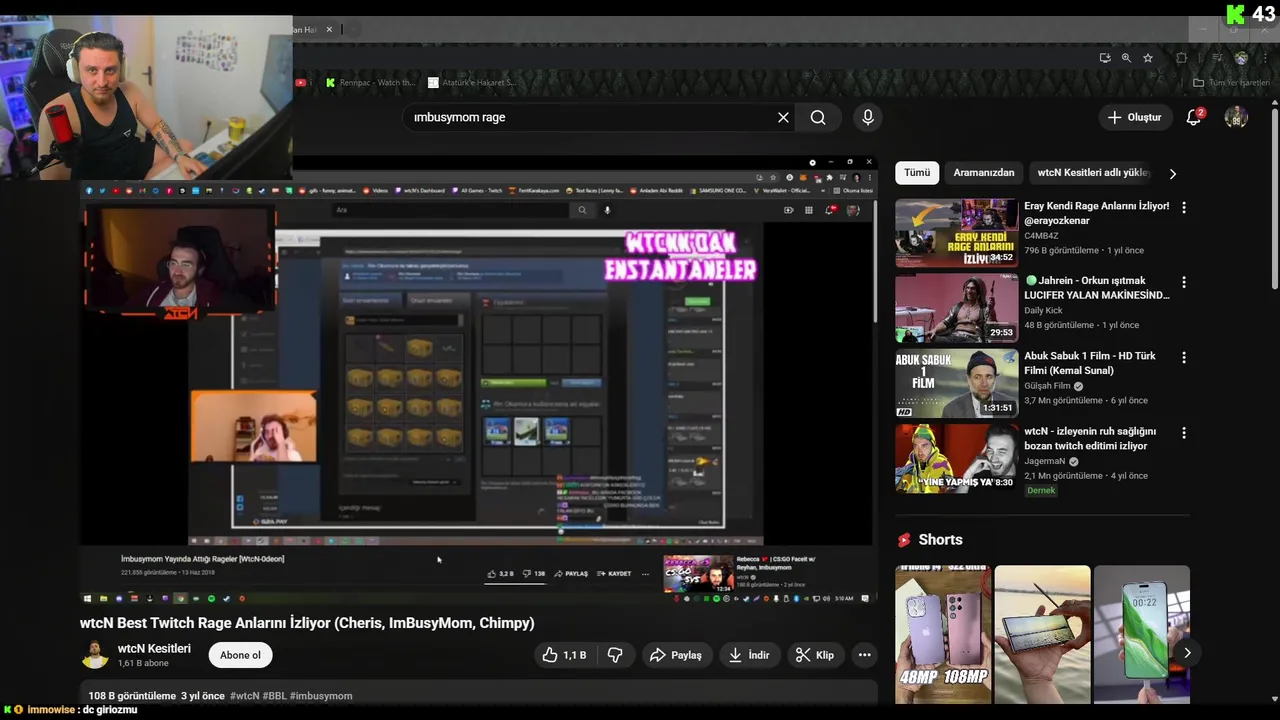
Task: Open options menu for Eray Kendi Rage video
Action: (x=1184, y=207)
